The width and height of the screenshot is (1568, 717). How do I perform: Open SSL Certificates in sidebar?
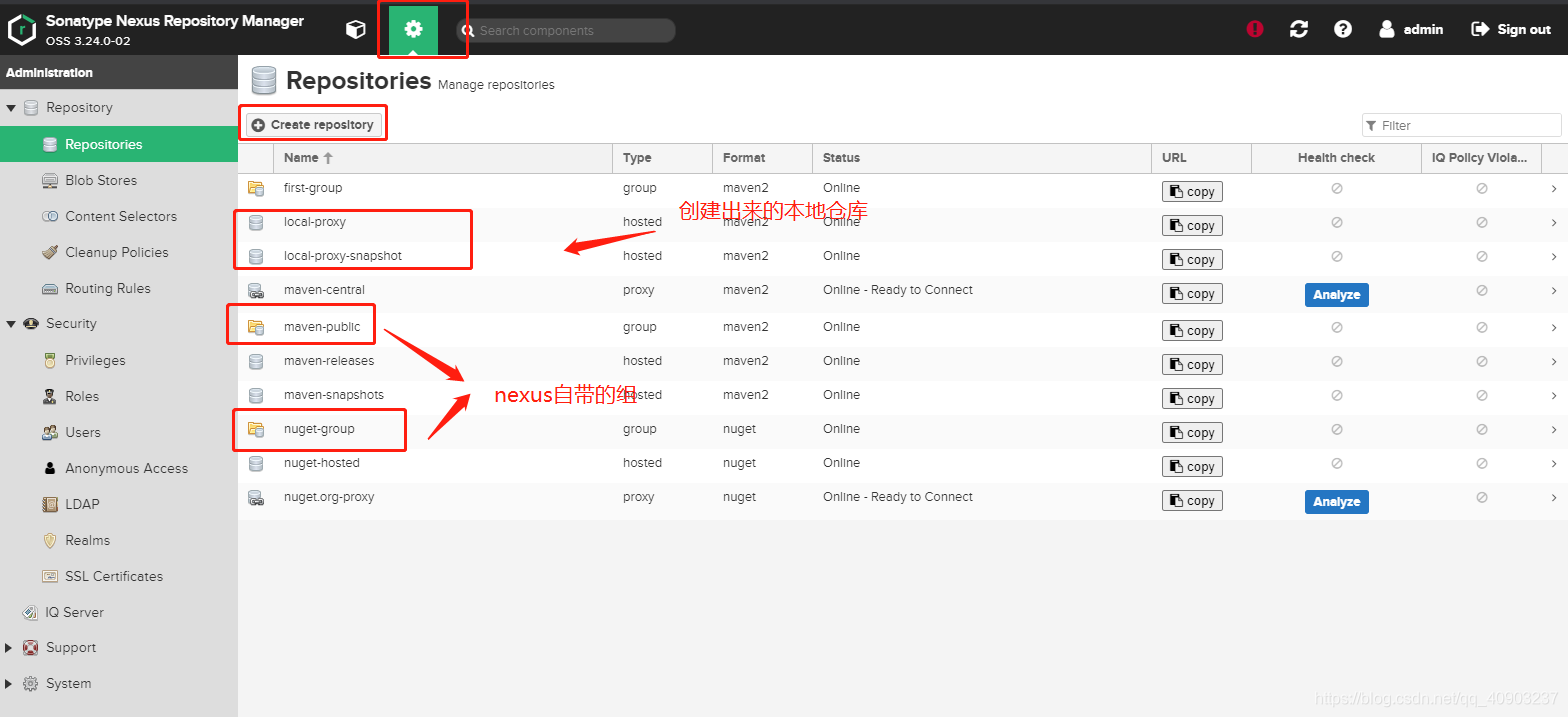[x=119, y=576]
